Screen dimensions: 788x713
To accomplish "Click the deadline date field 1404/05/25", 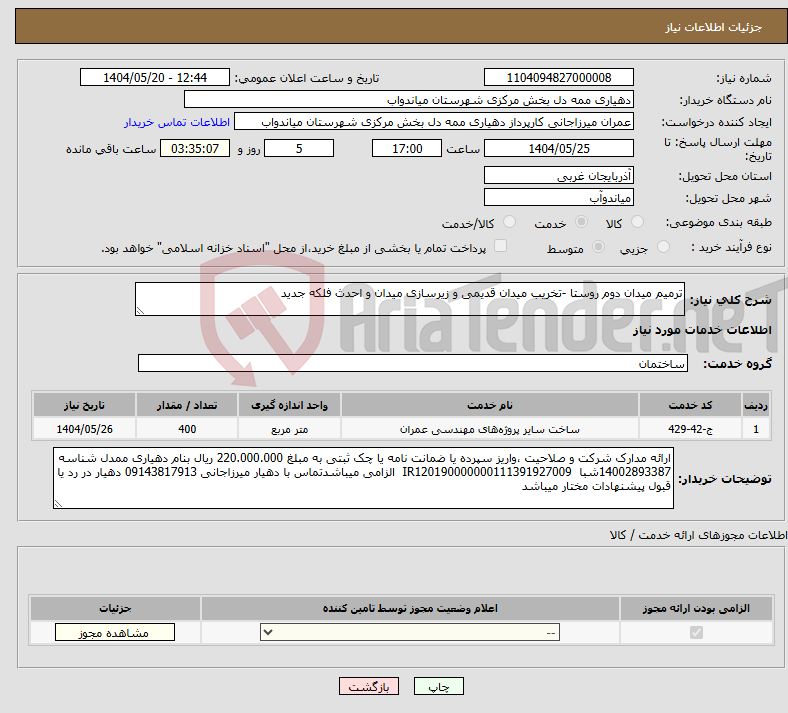I will point(558,148).
